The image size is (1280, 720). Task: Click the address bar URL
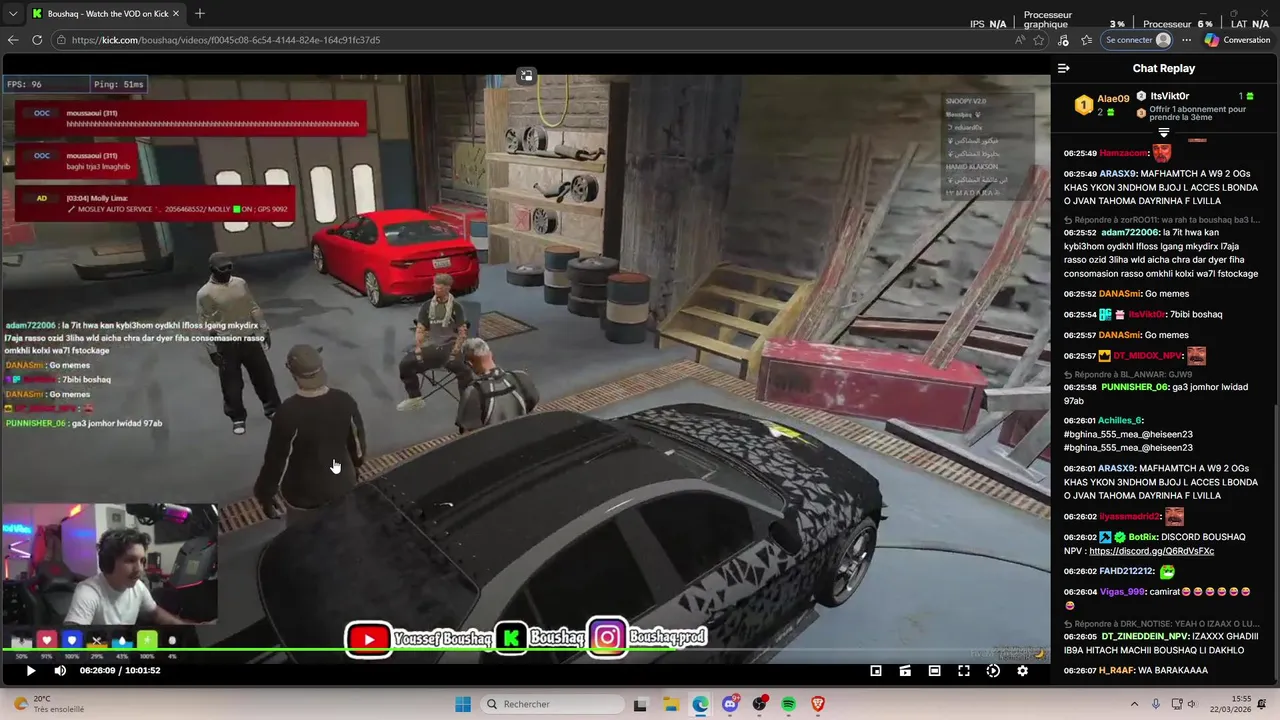(x=226, y=40)
